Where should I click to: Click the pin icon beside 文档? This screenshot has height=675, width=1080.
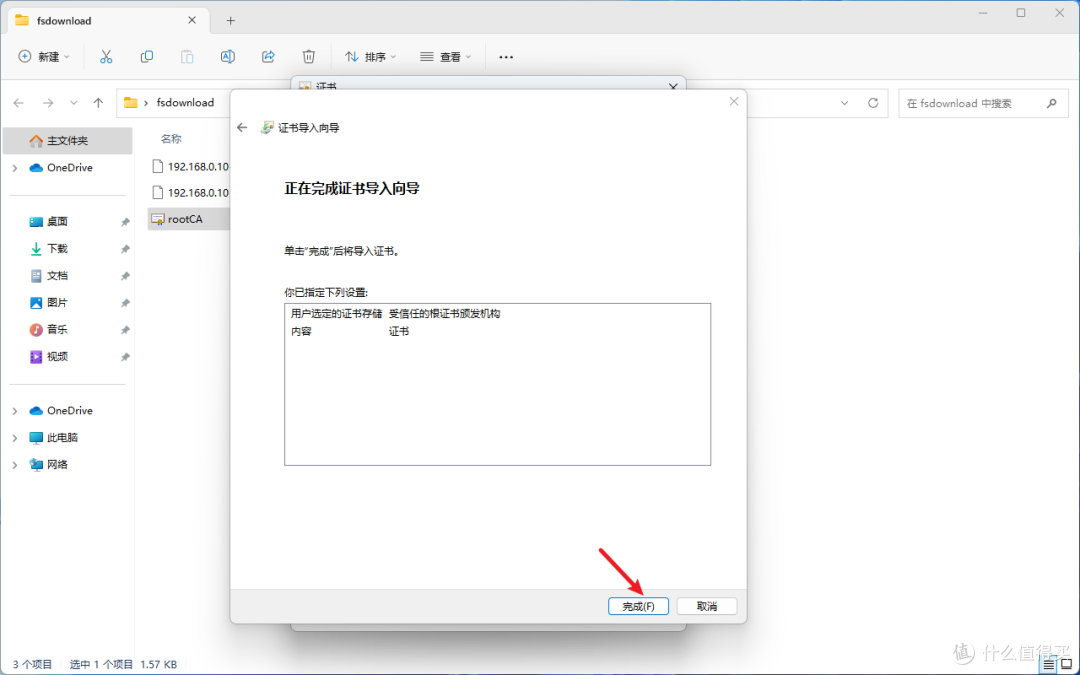pos(125,276)
